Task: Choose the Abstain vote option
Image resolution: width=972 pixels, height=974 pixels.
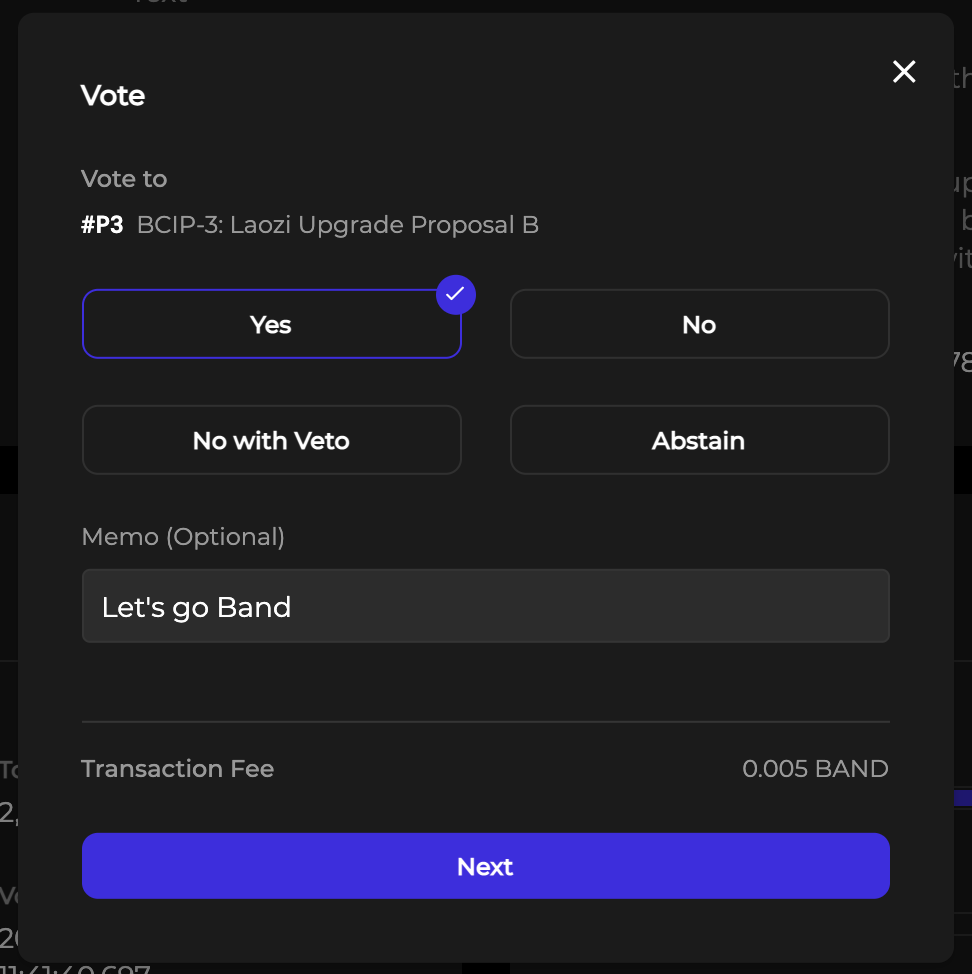Action: click(x=699, y=441)
